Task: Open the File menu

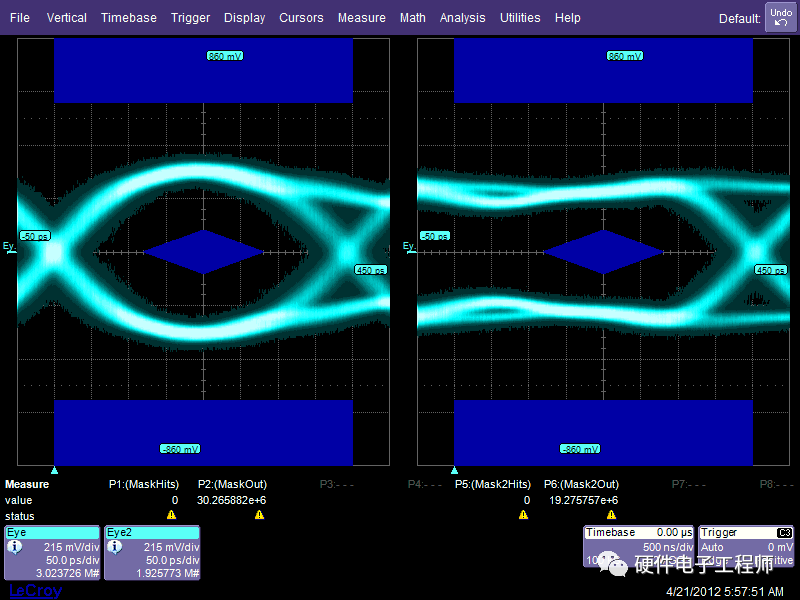Action: [x=20, y=18]
